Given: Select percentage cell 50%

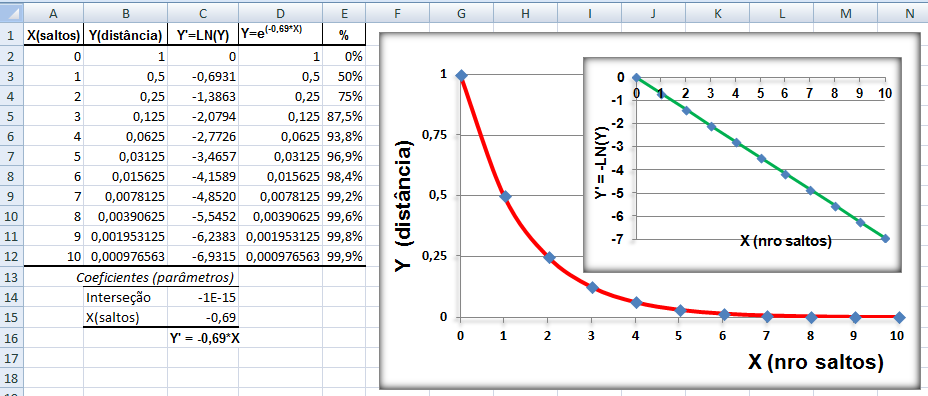Looking at the screenshot, I should (x=344, y=76).
